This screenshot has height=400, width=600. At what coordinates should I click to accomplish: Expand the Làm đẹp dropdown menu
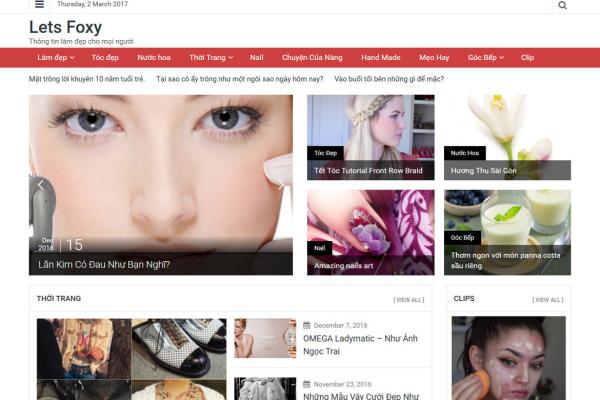pos(56,57)
